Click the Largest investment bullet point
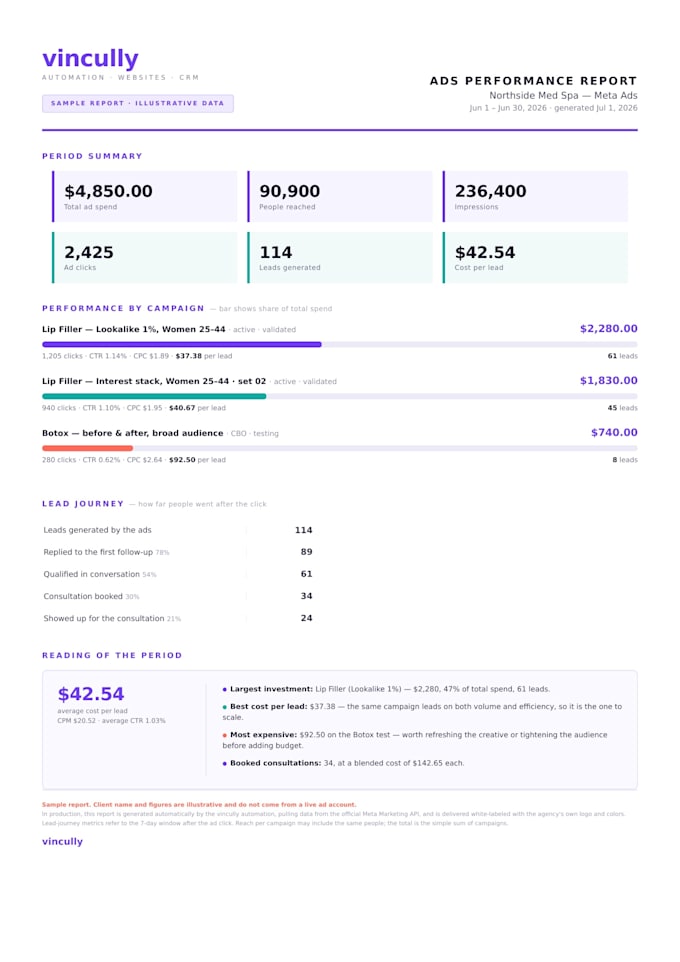Viewport: 680px width, 962px height. tap(386, 689)
